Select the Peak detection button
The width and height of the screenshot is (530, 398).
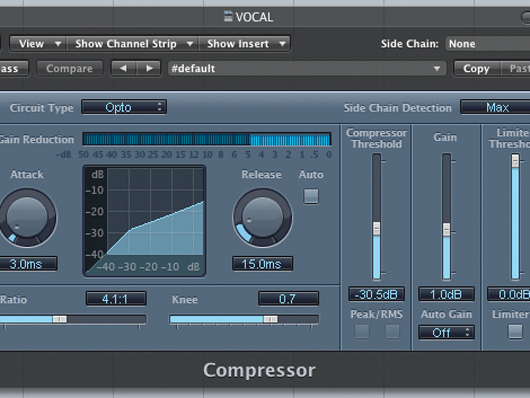(x=362, y=331)
